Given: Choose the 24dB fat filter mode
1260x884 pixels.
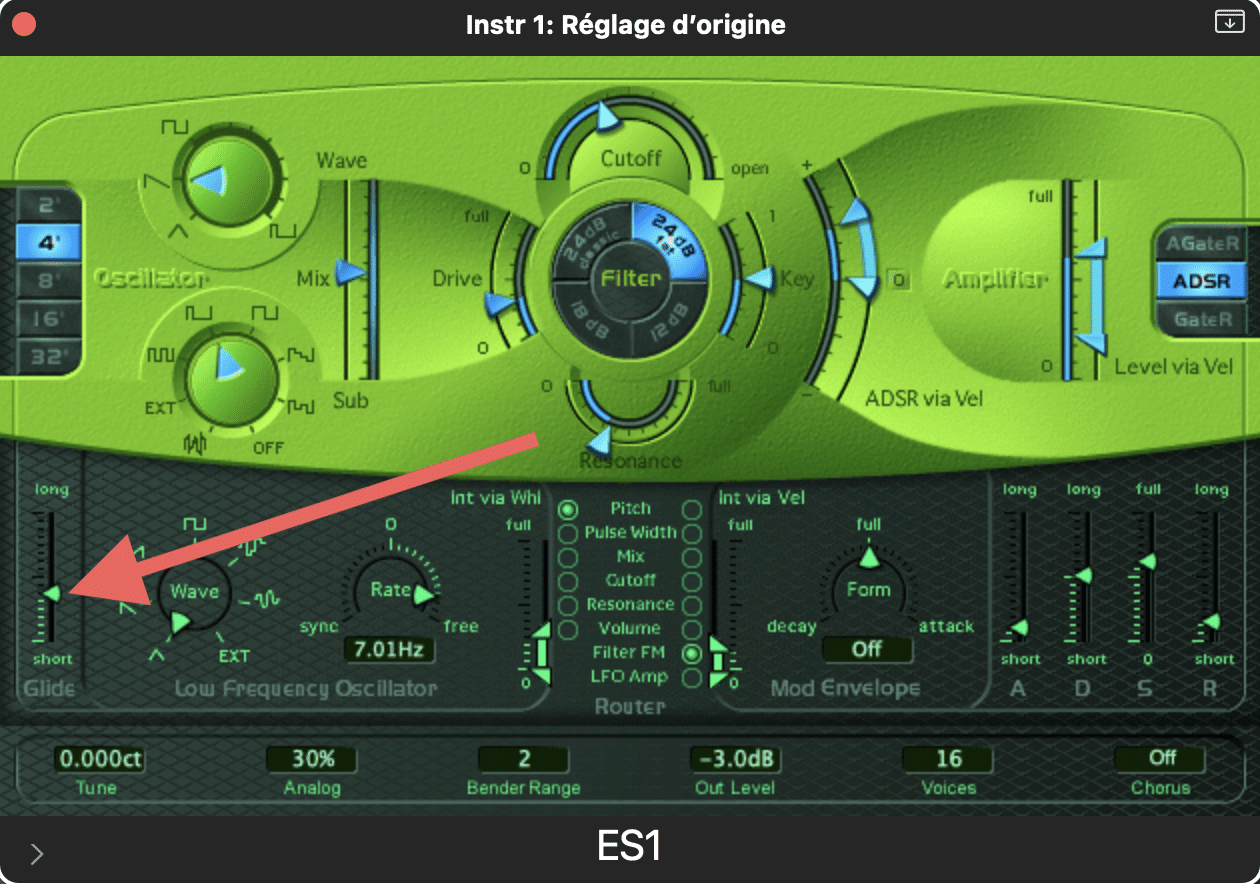Looking at the screenshot, I should pyautogui.click(x=669, y=238).
